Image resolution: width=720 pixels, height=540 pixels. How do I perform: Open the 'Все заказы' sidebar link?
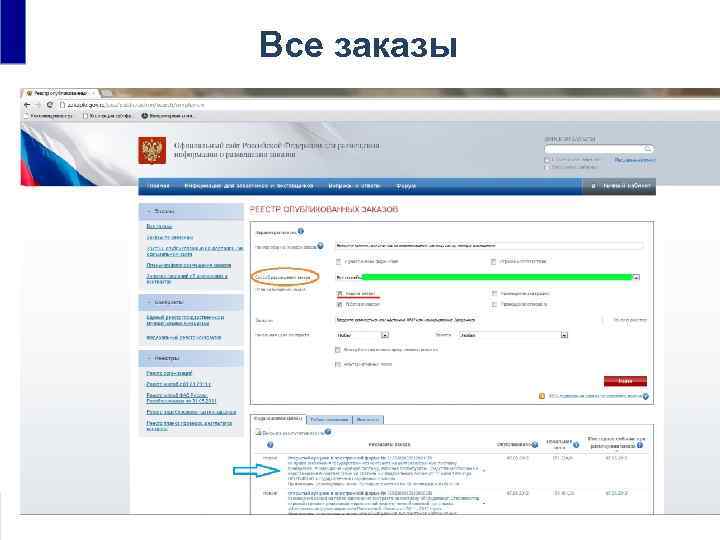159,226
